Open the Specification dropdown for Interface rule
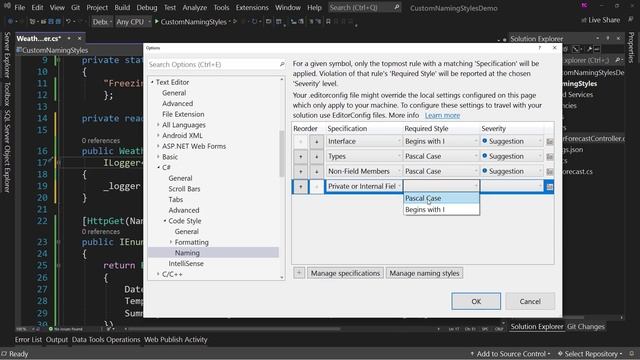 coord(364,141)
